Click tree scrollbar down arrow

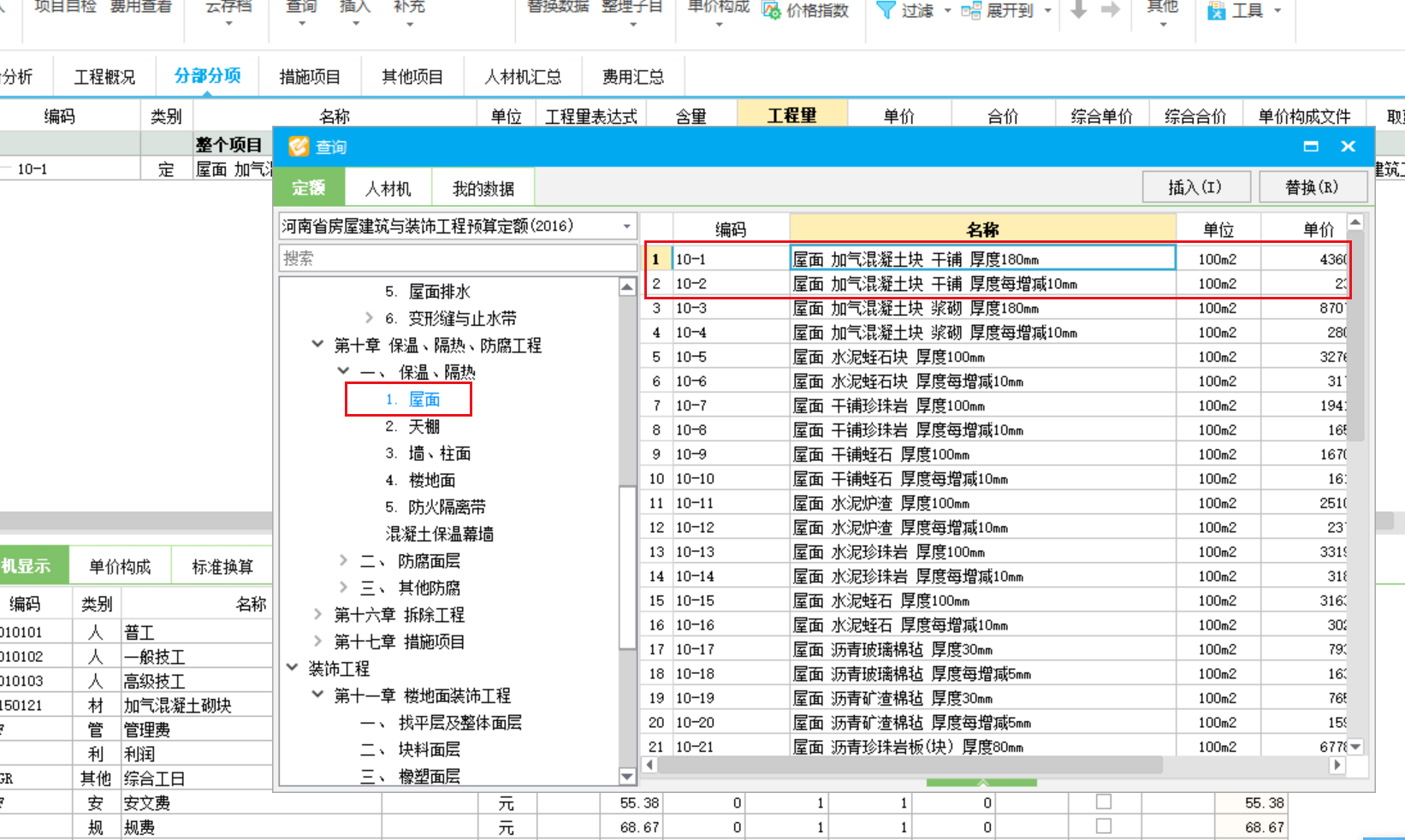(627, 777)
